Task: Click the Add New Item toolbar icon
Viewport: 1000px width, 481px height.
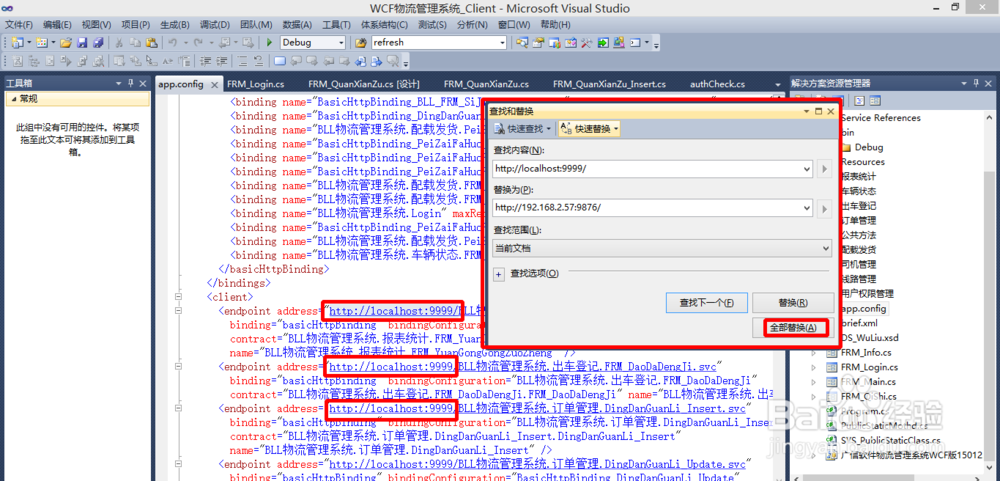Action: [41, 43]
